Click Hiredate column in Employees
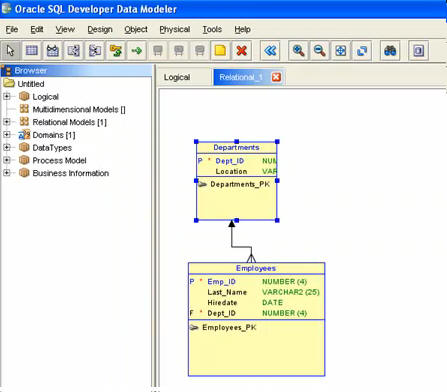This screenshot has width=447, height=392. point(222,303)
